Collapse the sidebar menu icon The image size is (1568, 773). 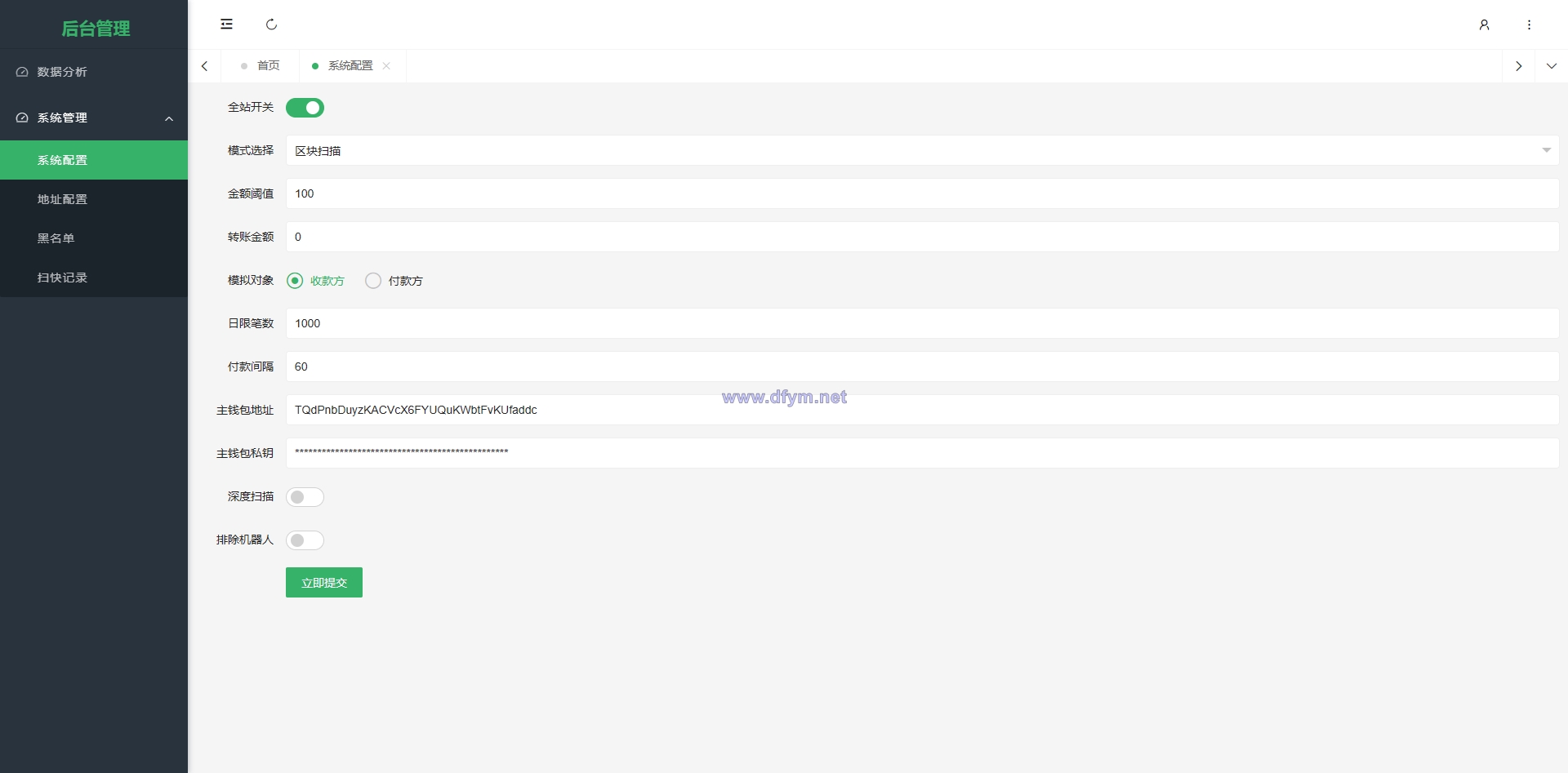pyautogui.click(x=226, y=24)
